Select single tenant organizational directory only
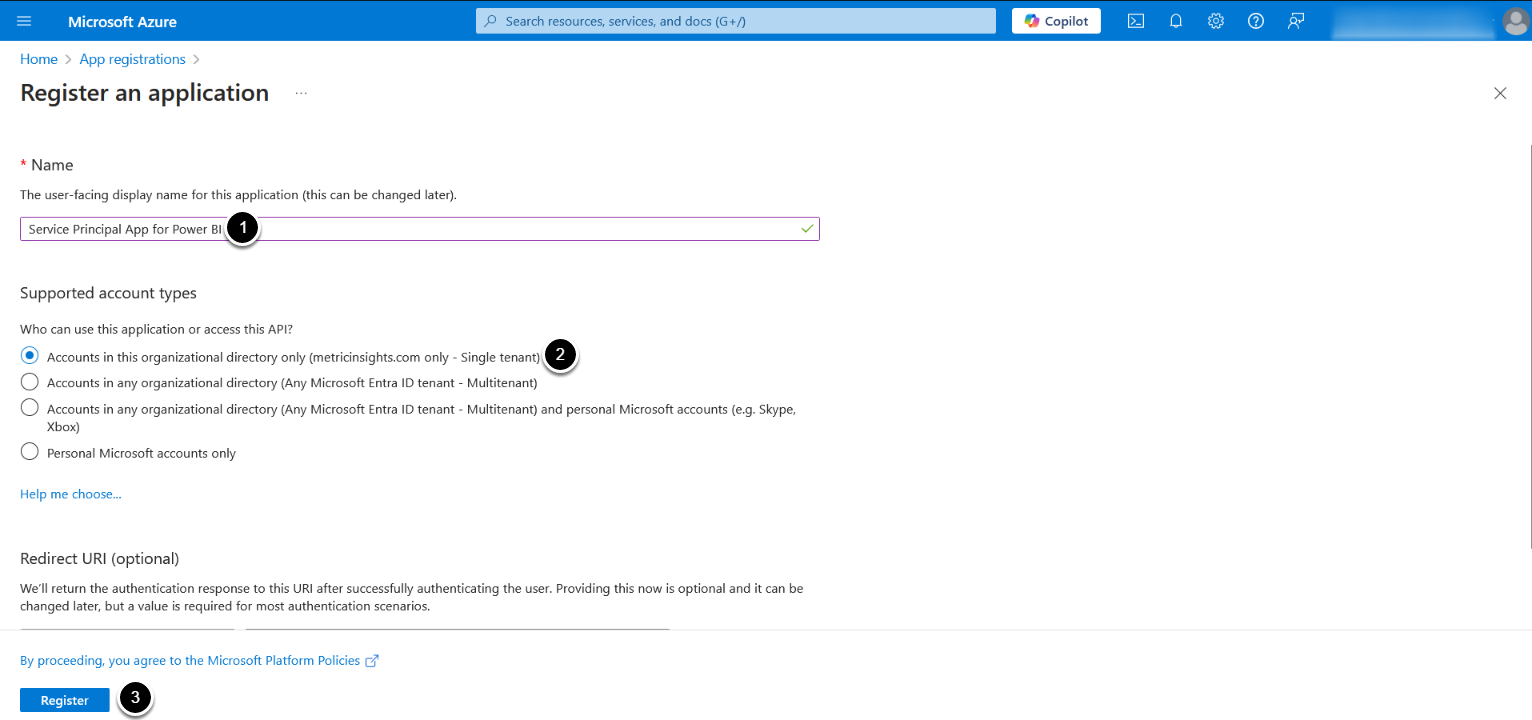The height and width of the screenshot is (720, 1532). pos(30,356)
